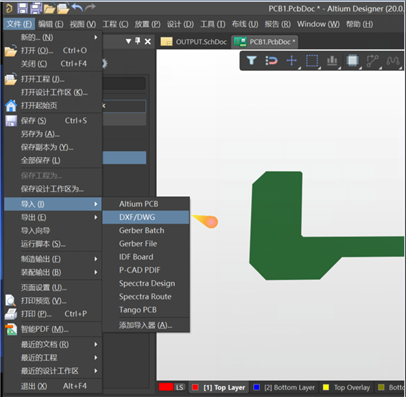
Task: Open the 放置 (P) menu
Action: point(147,24)
